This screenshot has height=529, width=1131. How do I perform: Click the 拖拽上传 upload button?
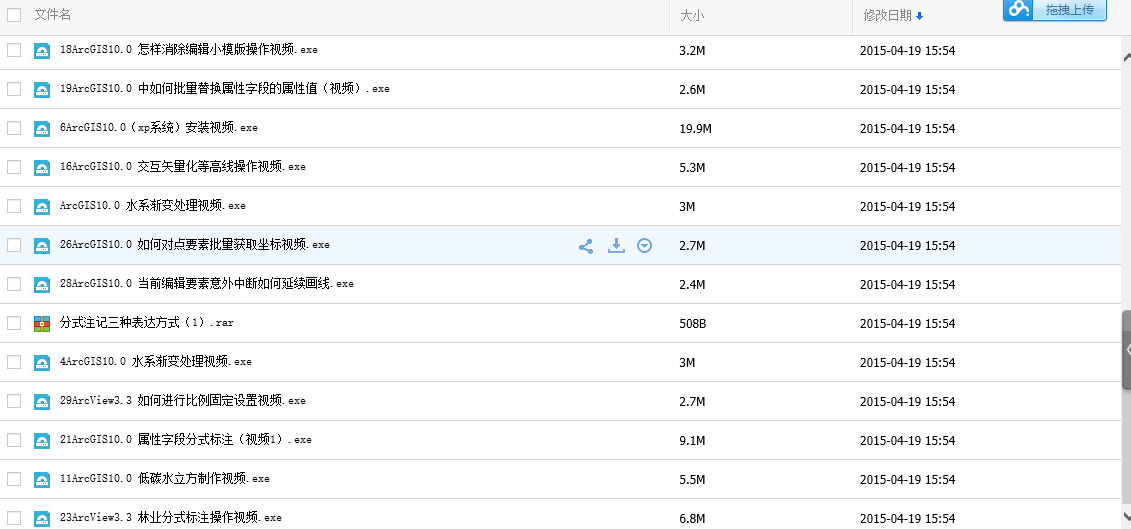tap(1055, 10)
